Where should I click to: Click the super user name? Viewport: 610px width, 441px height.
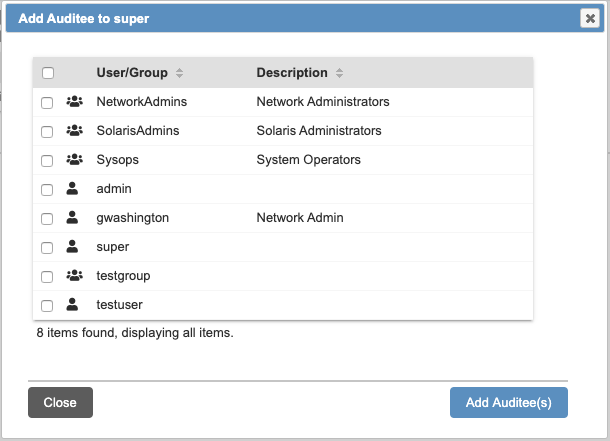tap(113, 247)
